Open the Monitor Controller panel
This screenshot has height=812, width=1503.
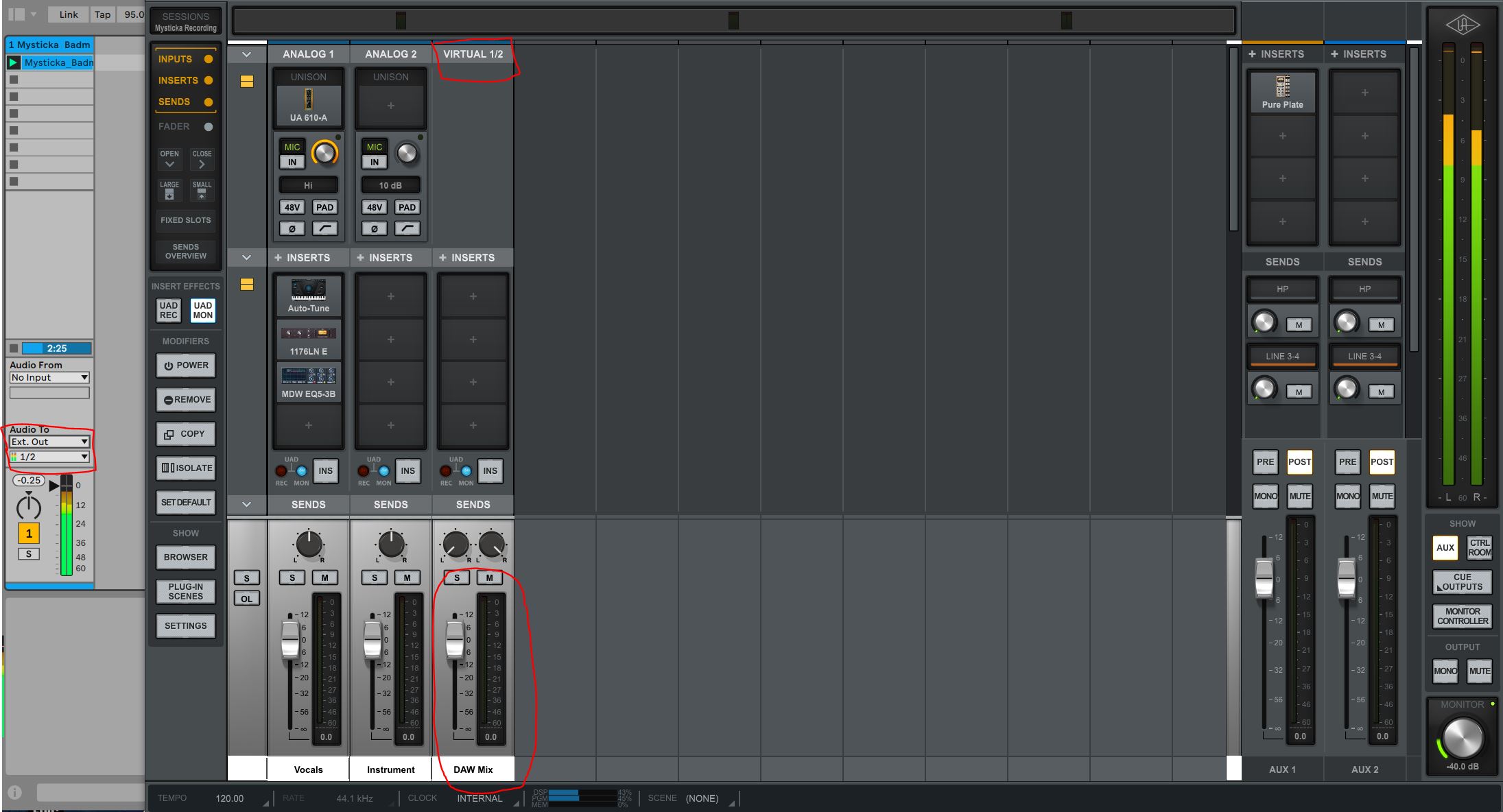(1462, 616)
